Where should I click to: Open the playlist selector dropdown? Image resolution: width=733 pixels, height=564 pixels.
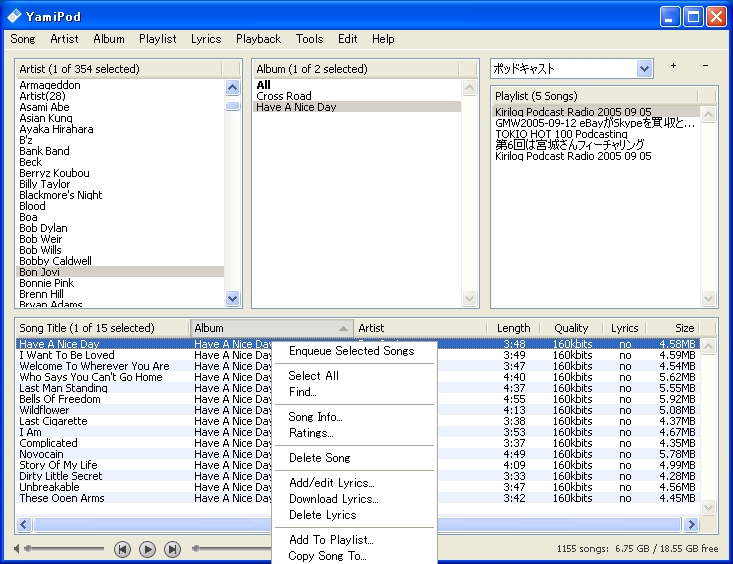click(645, 69)
